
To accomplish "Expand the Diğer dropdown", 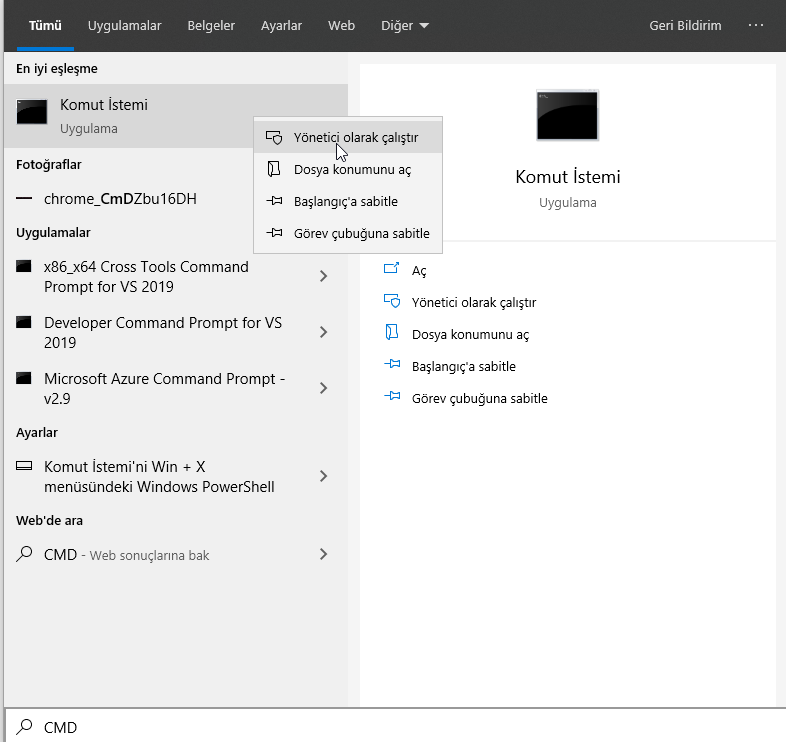I will pos(405,26).
